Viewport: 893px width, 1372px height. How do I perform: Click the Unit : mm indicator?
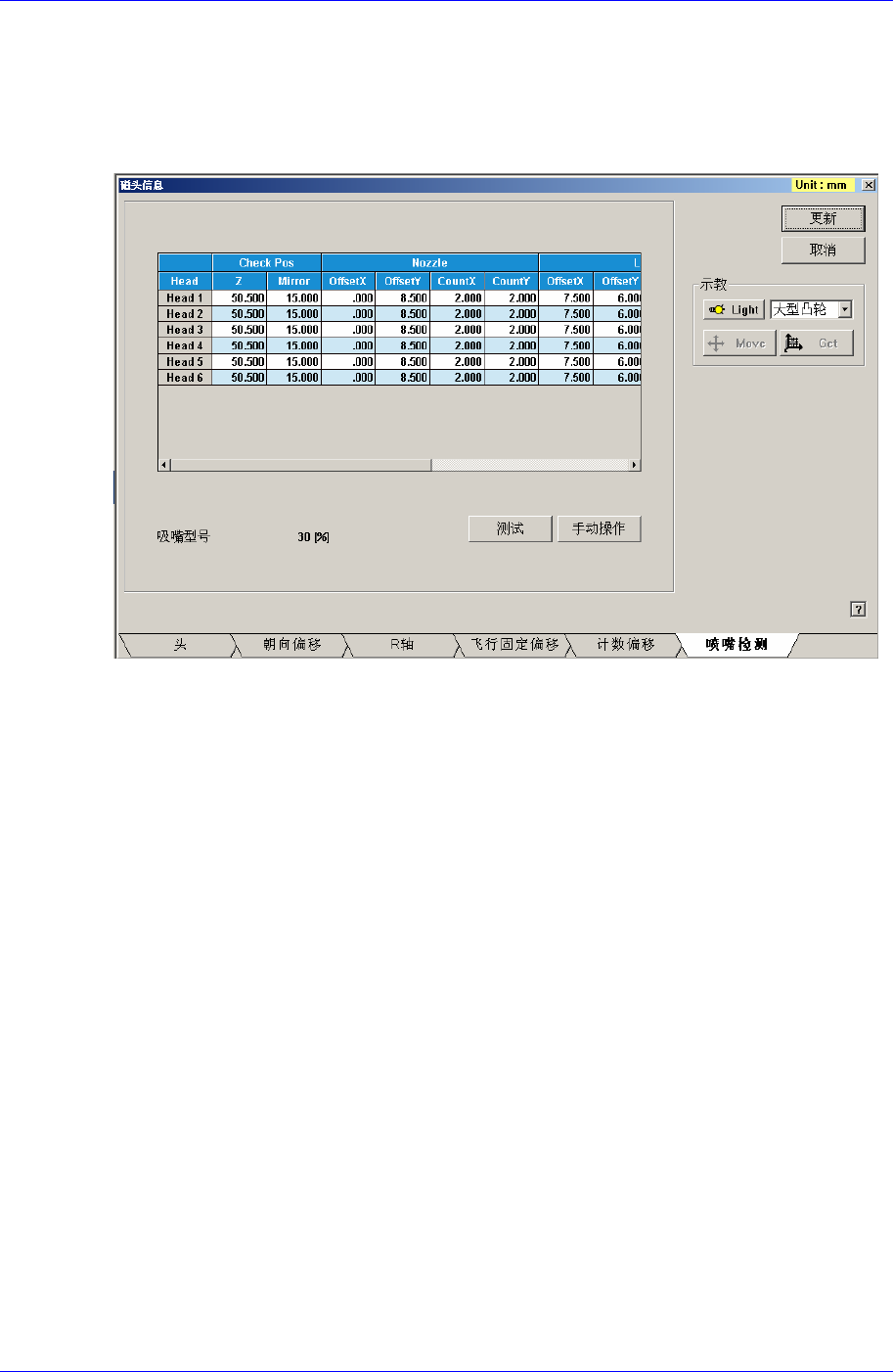coord(822,184)
